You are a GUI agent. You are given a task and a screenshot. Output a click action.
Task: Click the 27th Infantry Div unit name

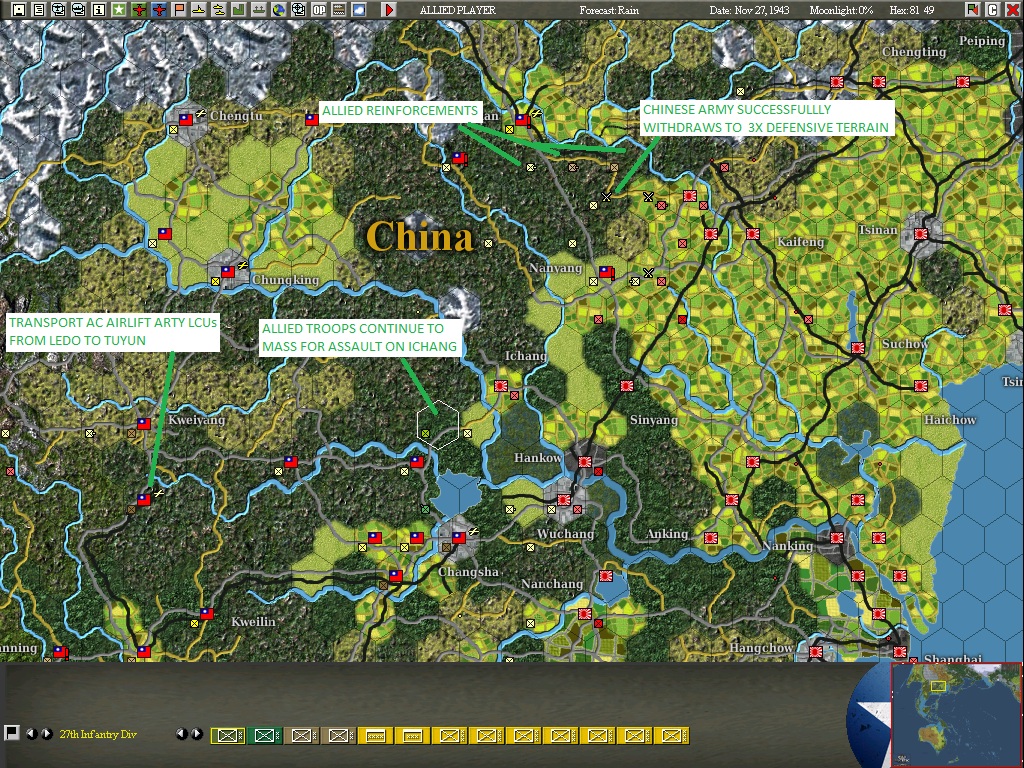pyautogui.click(x=98, y=734)
